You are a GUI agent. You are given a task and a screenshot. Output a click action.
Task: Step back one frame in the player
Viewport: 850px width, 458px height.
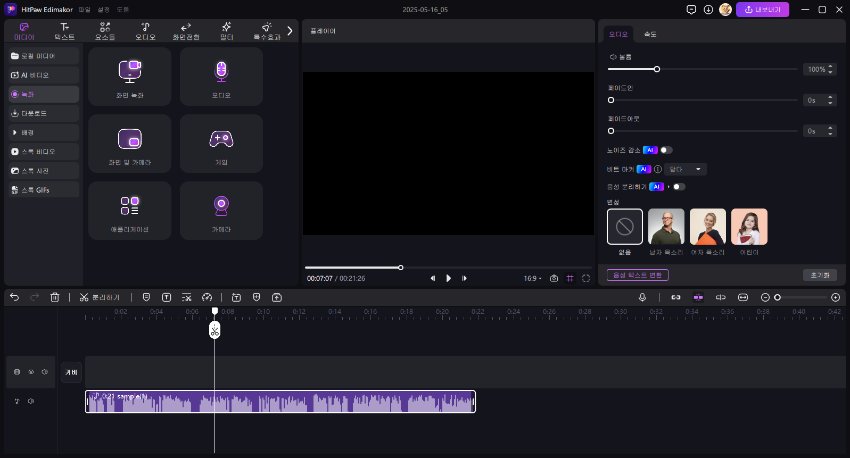[433, 278]
